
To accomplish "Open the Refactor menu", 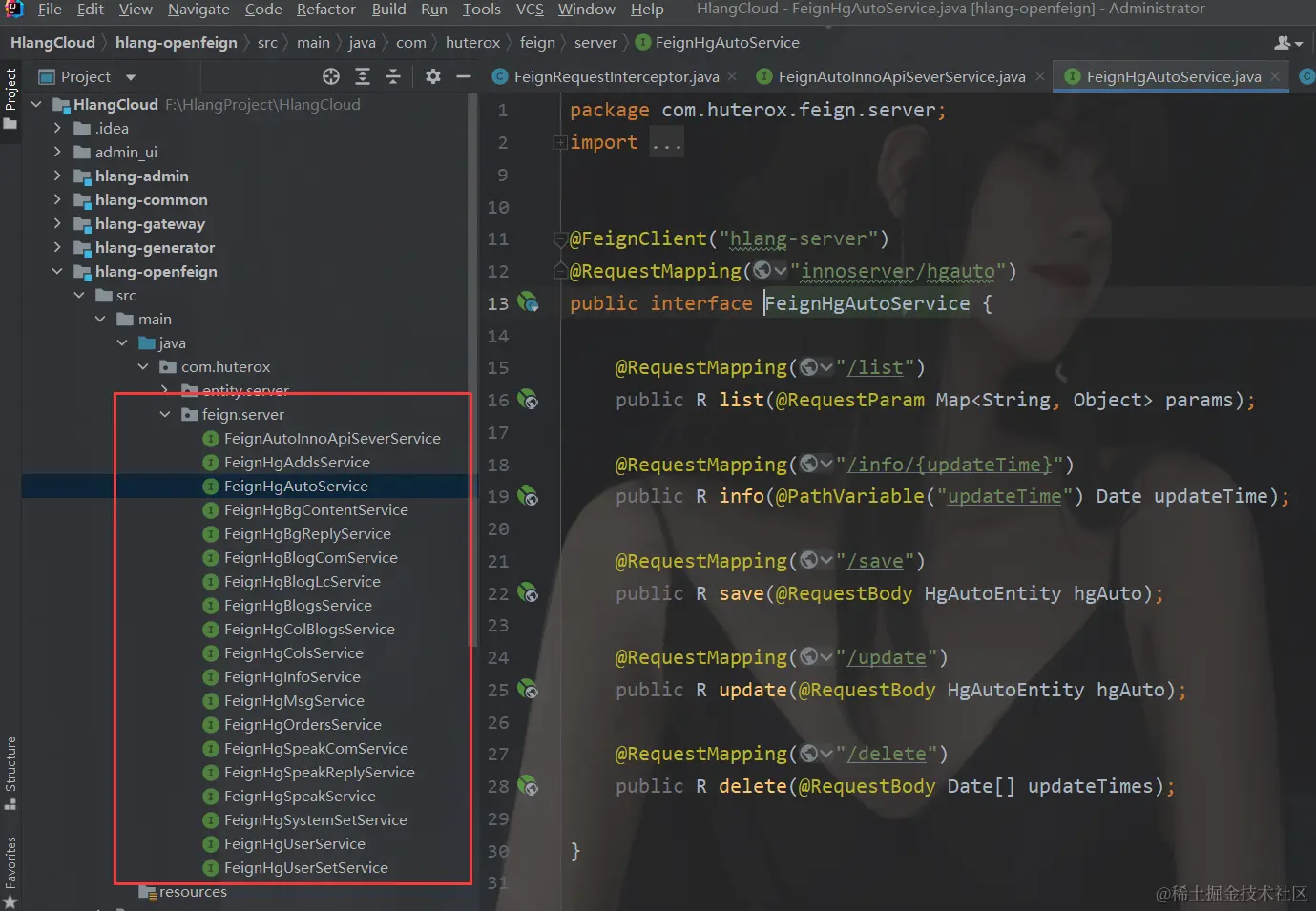I will point(325,10).
